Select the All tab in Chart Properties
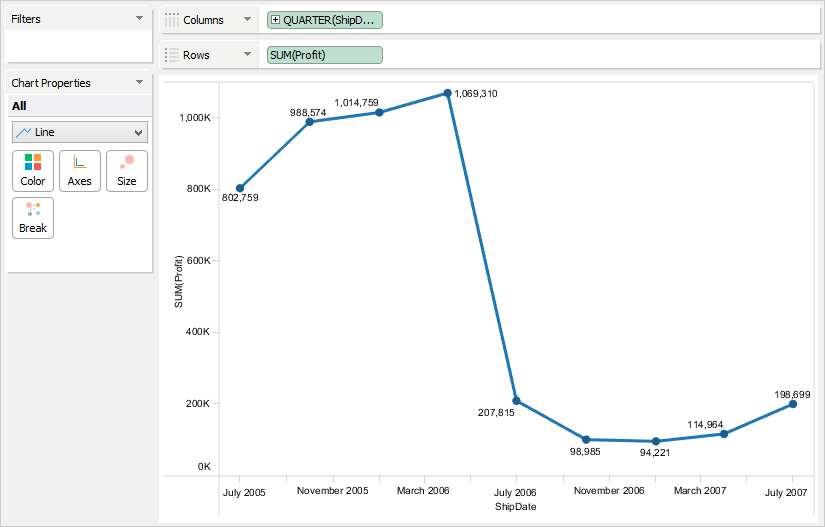This screenshot has width=825, height=527. (x=19, y=106)
